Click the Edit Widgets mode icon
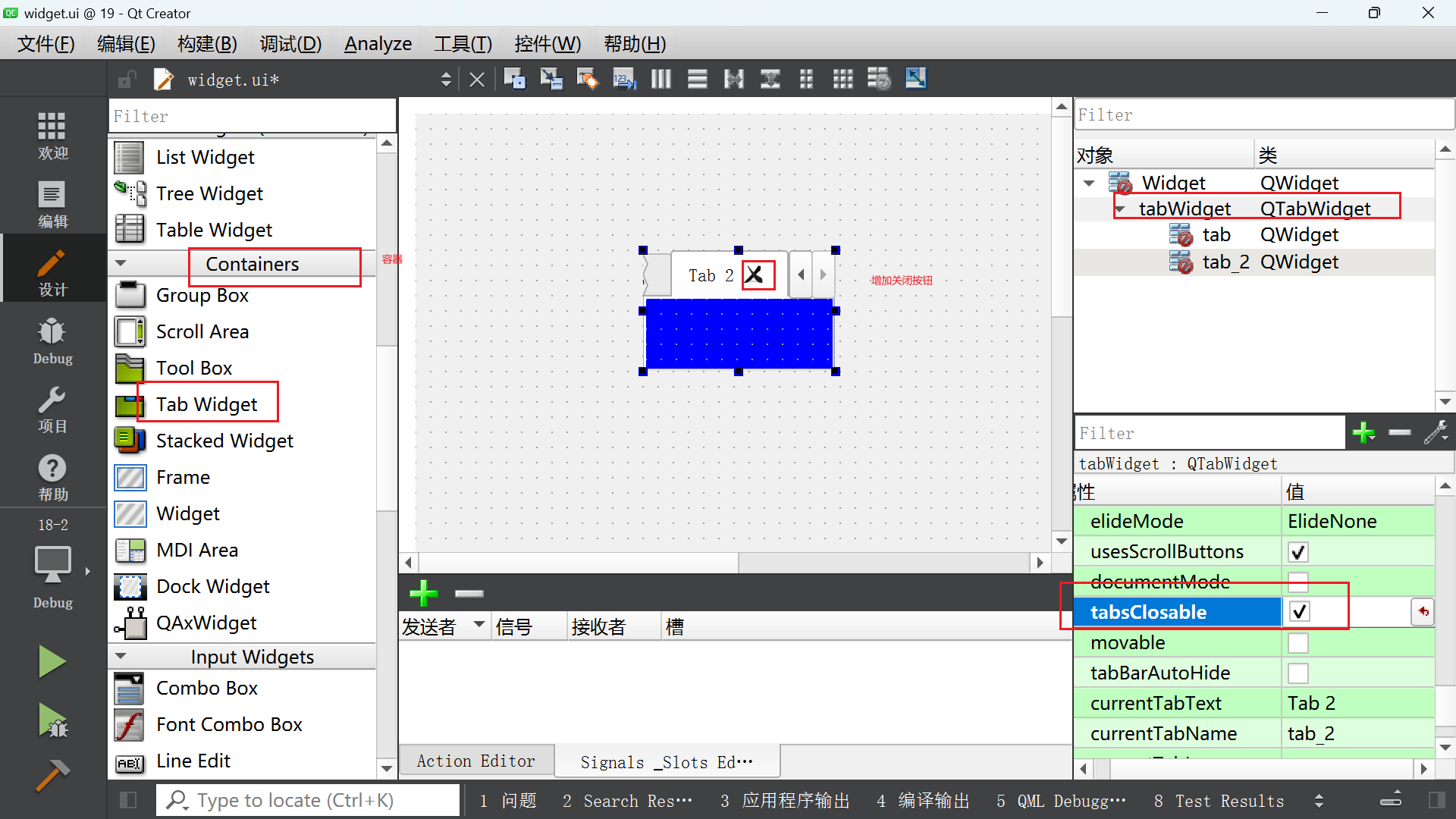The height and width of the screenshot is (819, 1456). pyautogui.click(x=515, y=79)
